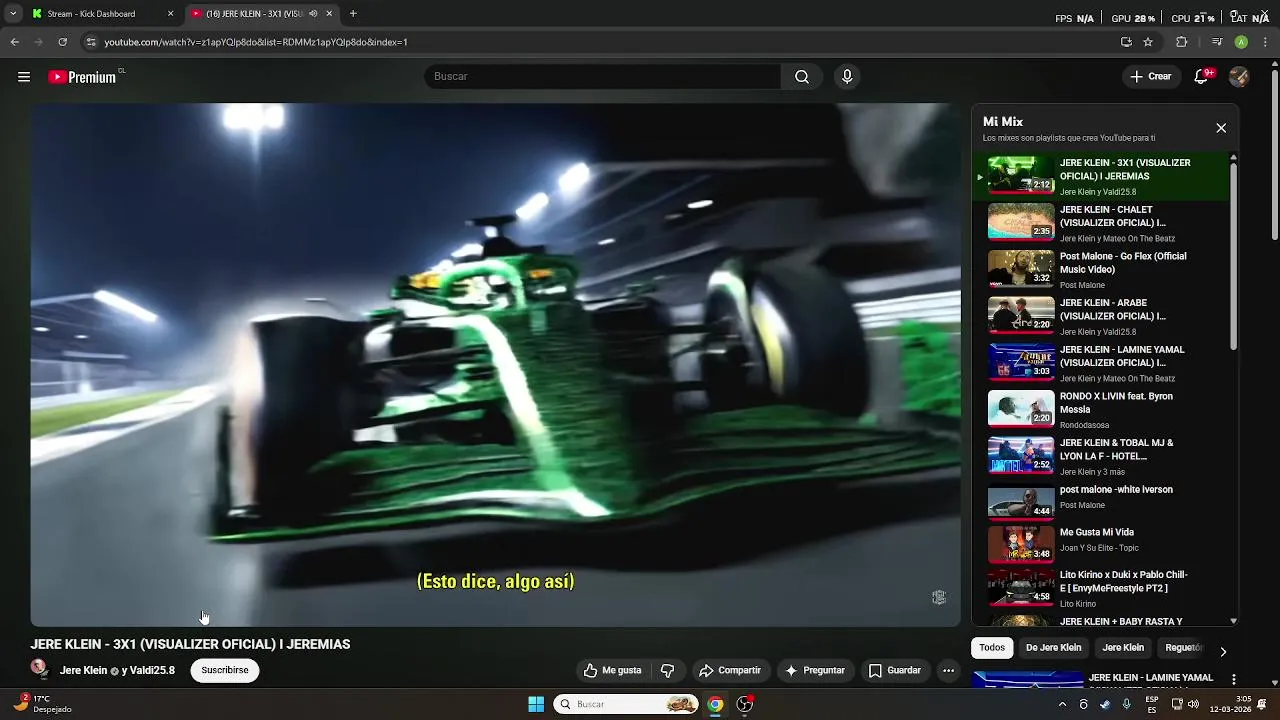
Task: Install app icon in address bar
Action: (x=1126, y=42)
